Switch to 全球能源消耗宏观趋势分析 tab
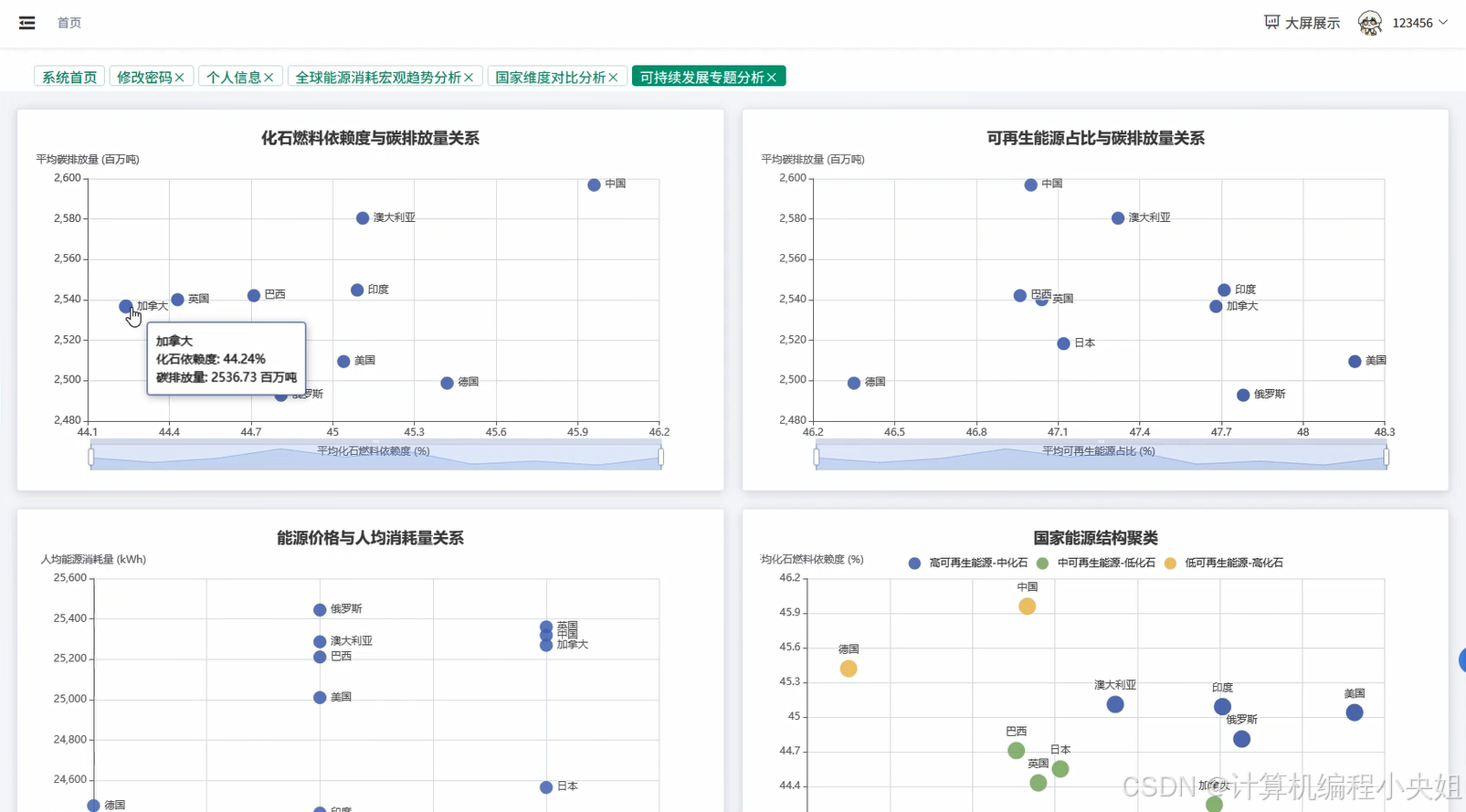 point(378,77)
